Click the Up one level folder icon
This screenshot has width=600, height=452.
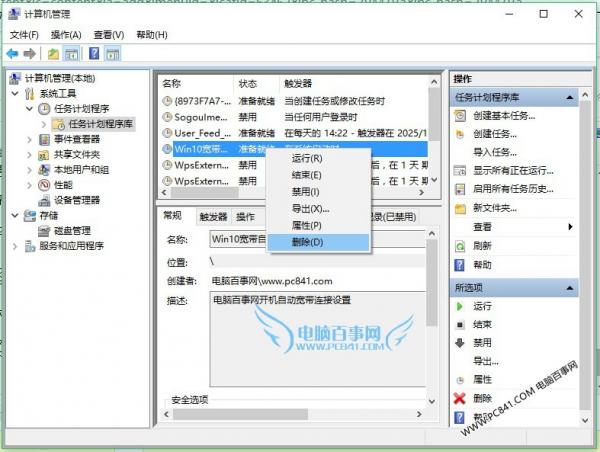point(53,54)
